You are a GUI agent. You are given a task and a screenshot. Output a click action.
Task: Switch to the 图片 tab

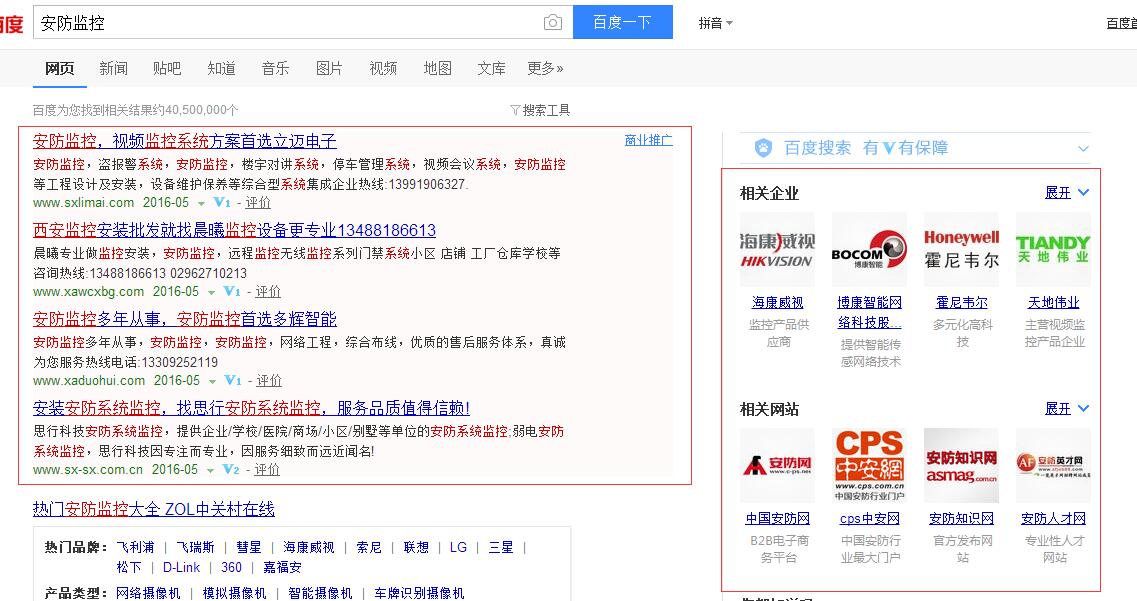coord(329,68)
